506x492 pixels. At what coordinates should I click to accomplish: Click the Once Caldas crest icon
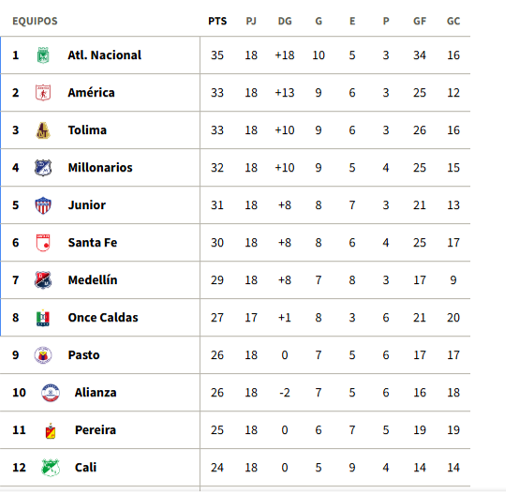[43, 318]
